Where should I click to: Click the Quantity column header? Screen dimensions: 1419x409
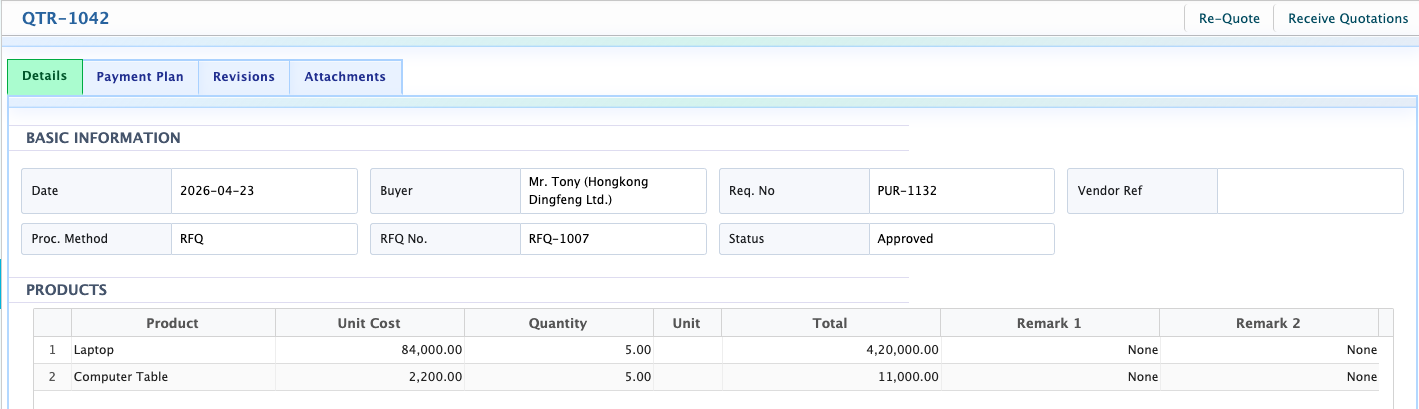point(559,323)
